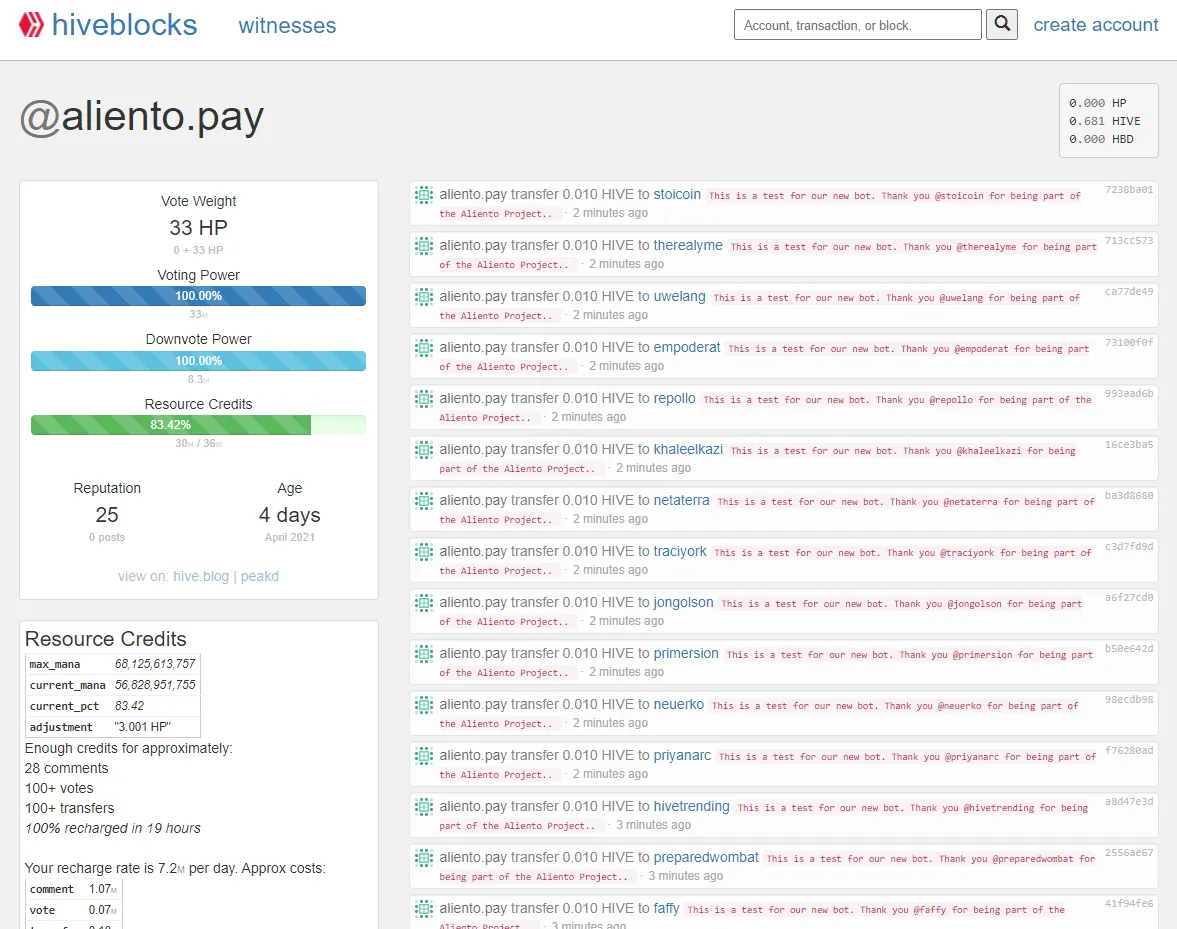Click the Reputation value 25
Viewport: 1177px width, 929px height.
coord(107,515)
